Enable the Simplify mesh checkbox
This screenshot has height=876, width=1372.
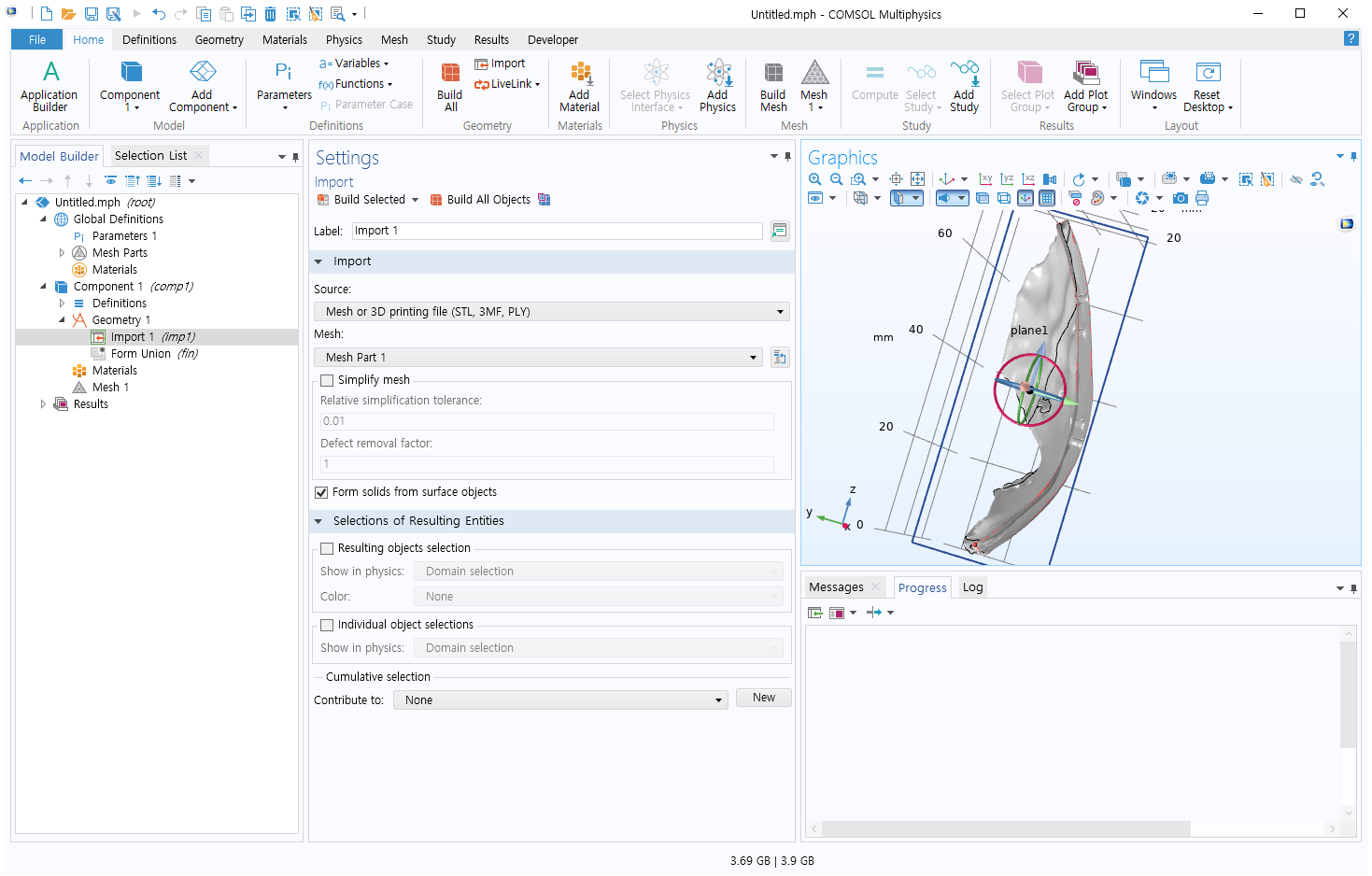tap(327, 380)
